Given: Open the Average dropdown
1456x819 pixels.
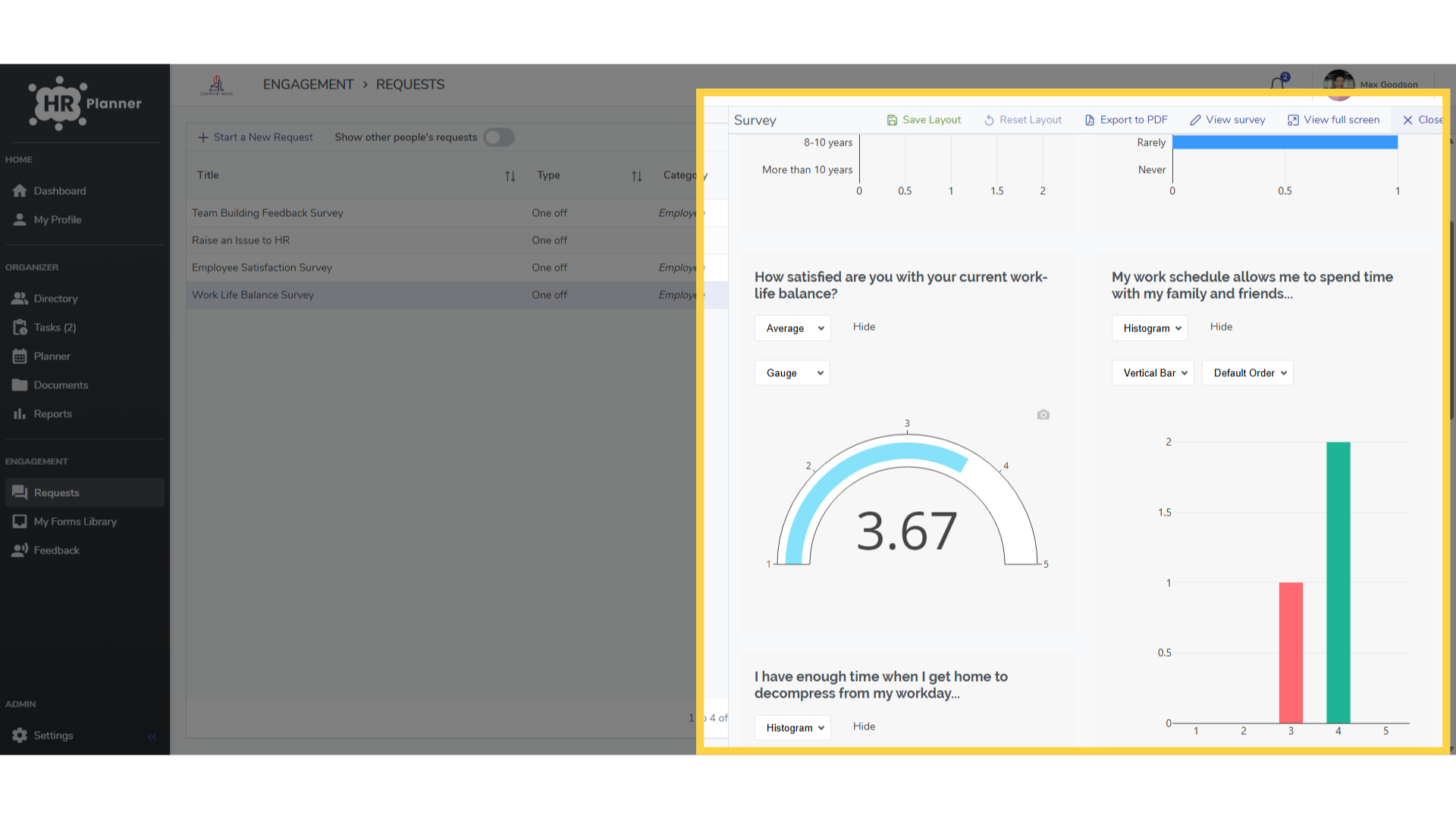Looking at the screenshot, I should pos(792,328).
